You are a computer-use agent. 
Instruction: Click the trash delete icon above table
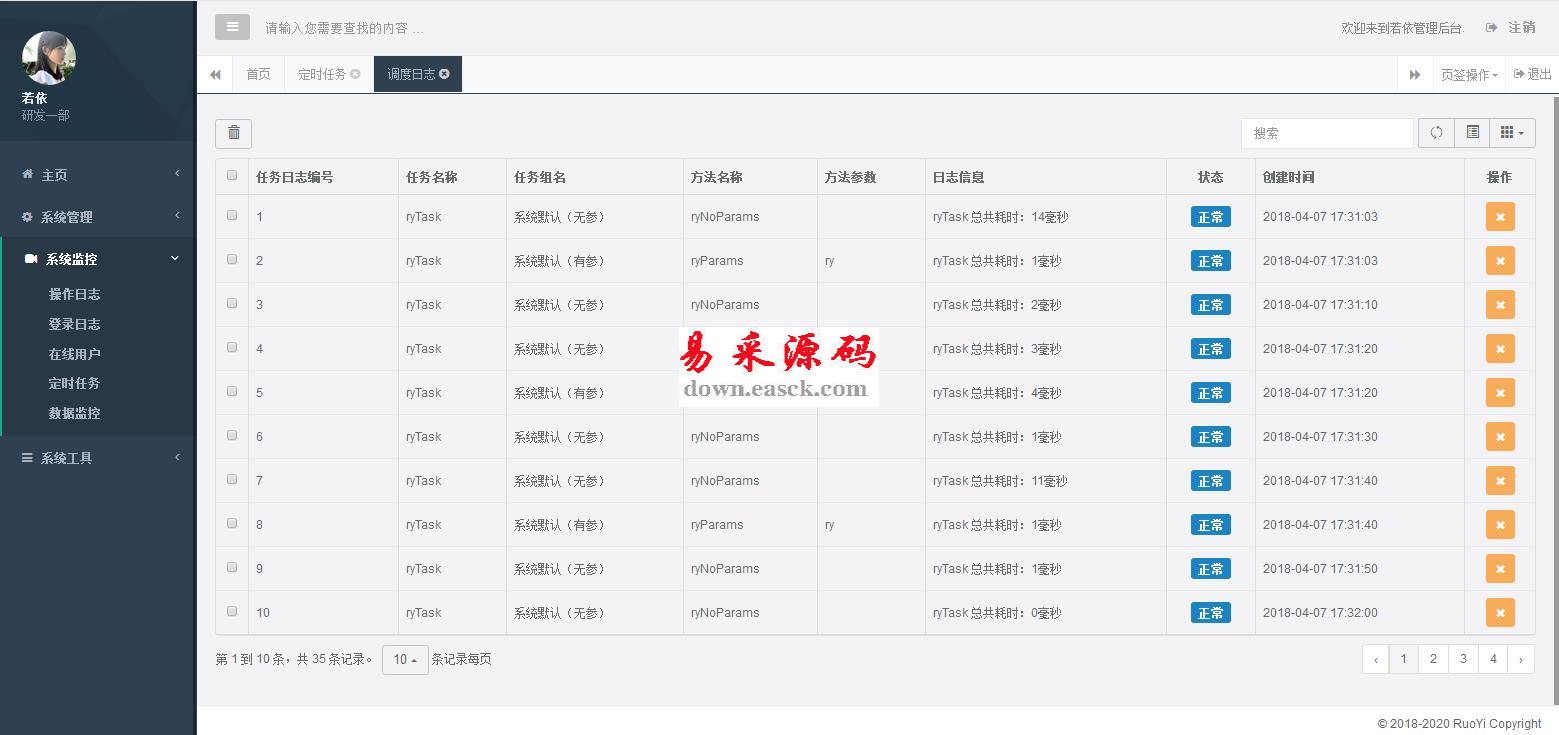pyautogui.click(x=233, y=133)
